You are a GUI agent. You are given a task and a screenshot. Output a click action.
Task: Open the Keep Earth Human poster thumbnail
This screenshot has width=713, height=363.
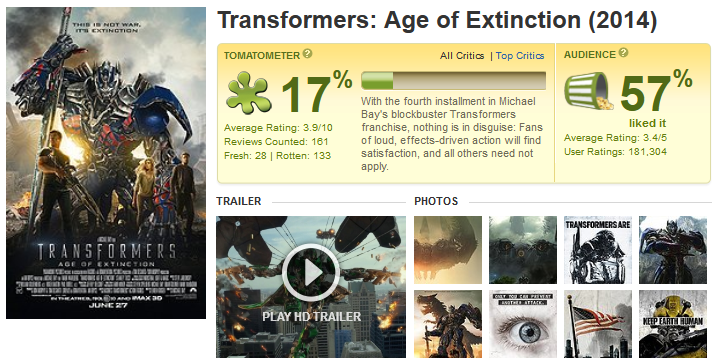pyautogui.click(x=673, y=324)
